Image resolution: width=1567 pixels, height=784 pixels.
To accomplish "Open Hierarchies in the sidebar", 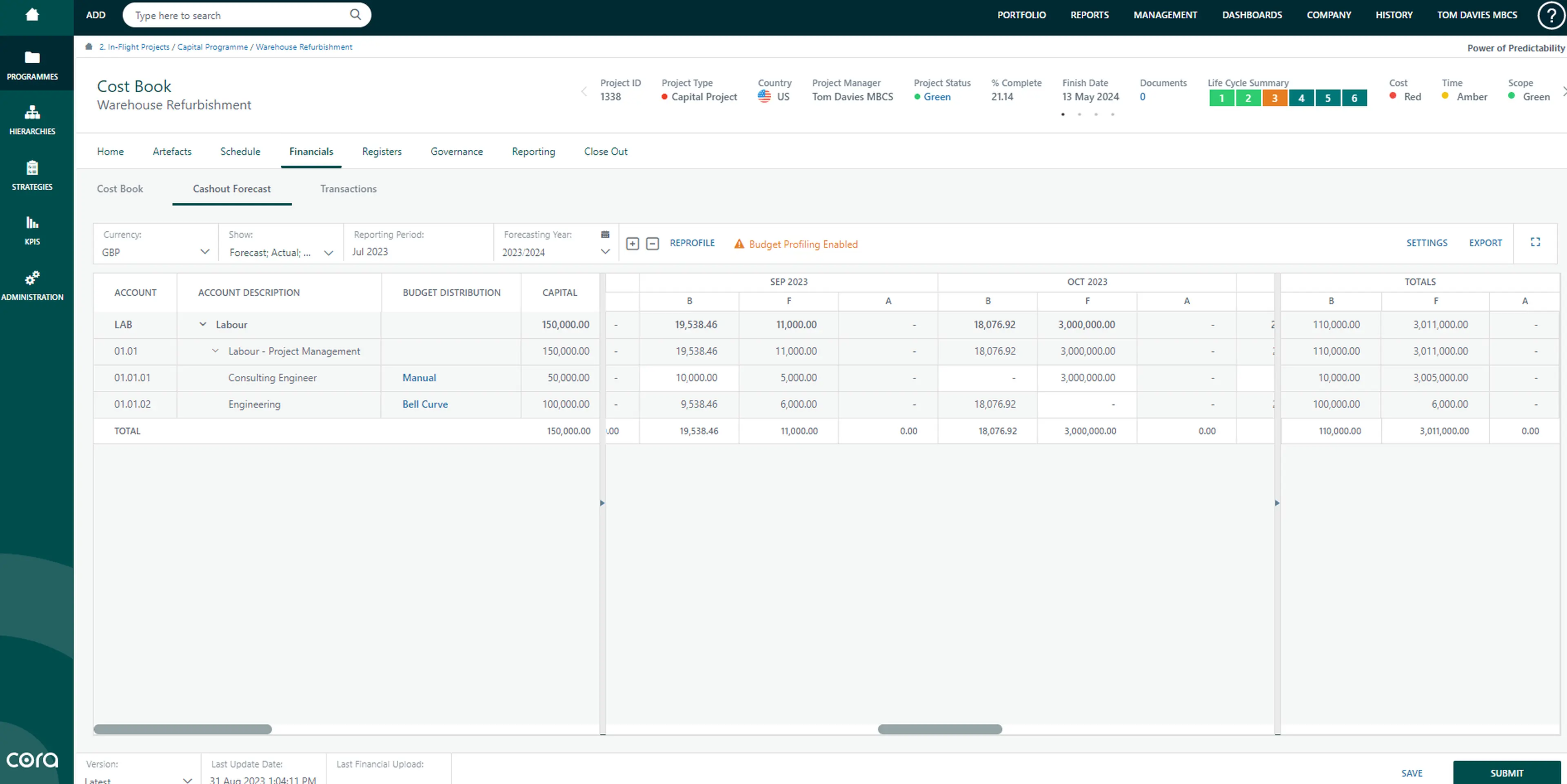I will coord(32,120).
